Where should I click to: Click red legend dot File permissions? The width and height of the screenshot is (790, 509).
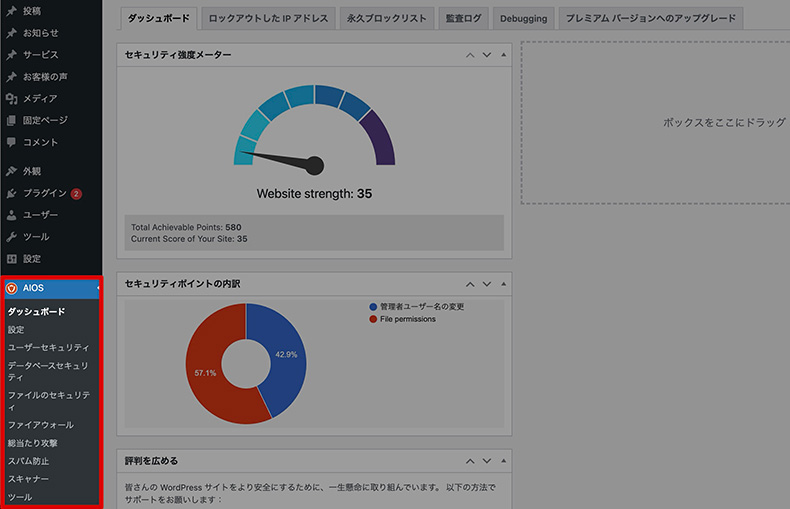point(373,319)
